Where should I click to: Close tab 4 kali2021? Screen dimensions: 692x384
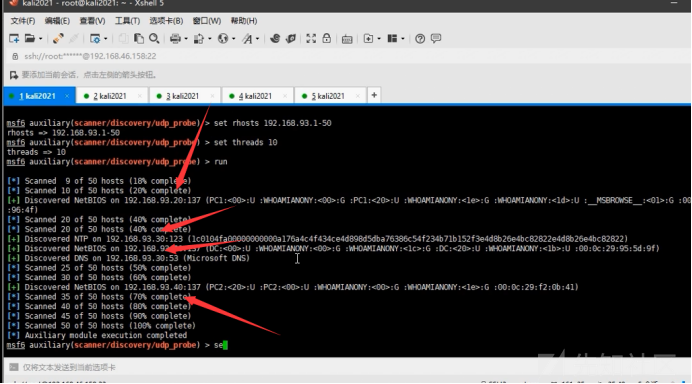[285, 96]
